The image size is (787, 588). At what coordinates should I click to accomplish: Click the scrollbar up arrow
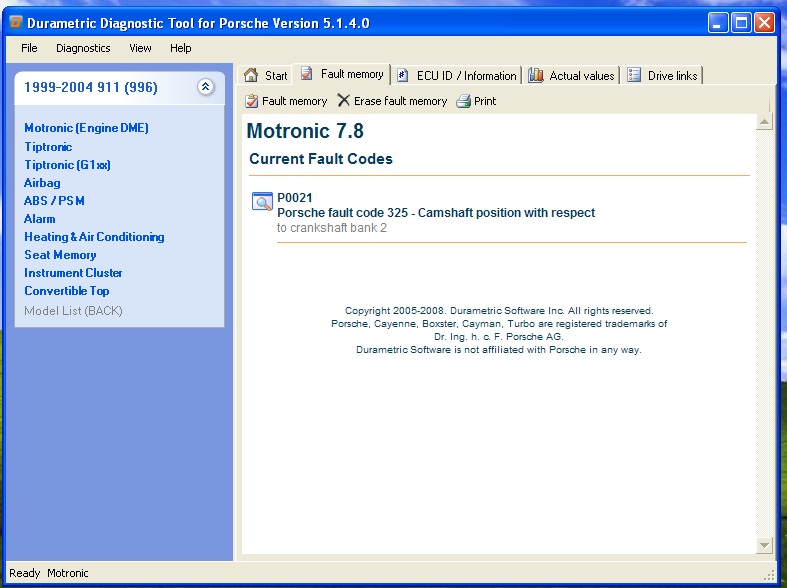coord(764,122)
